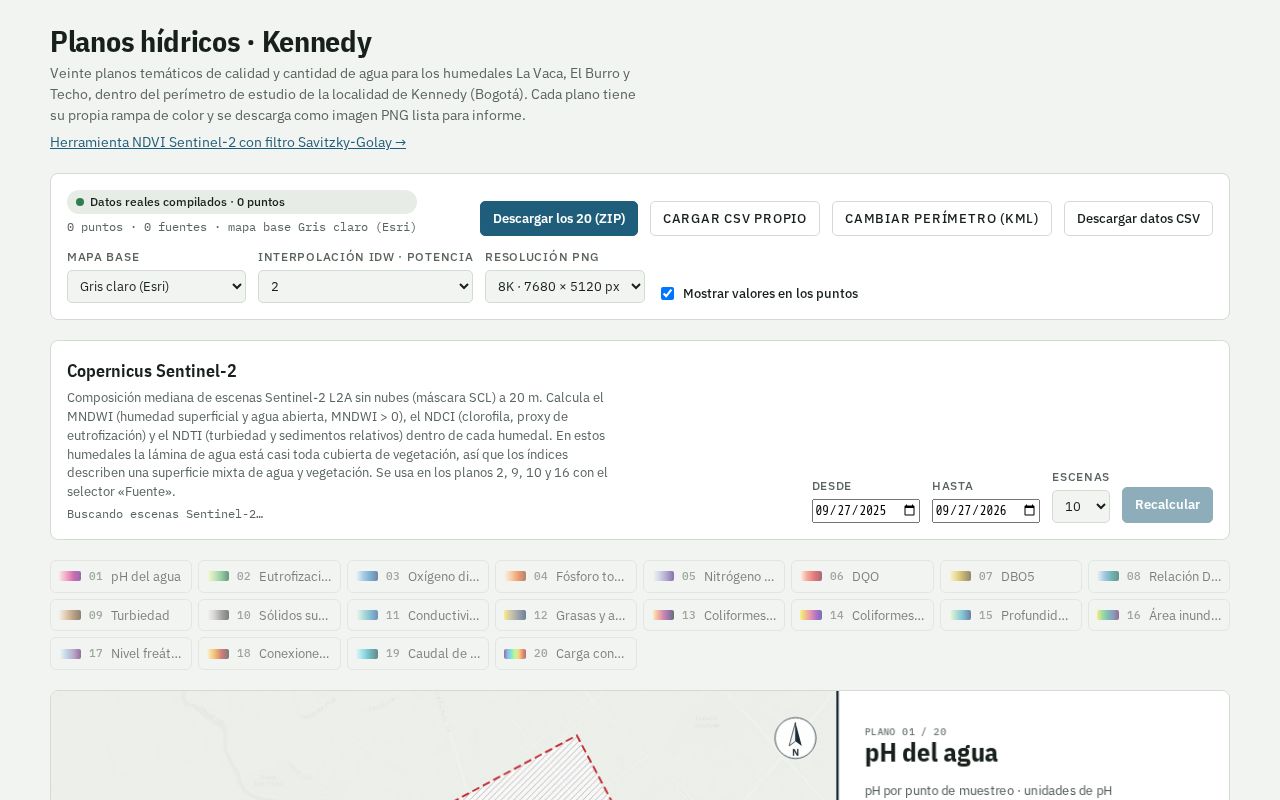The height and width of the screenshot is (800, 1280).
Task: Click Descargar los 20 (ZIP) button
Action: [559, 219]
